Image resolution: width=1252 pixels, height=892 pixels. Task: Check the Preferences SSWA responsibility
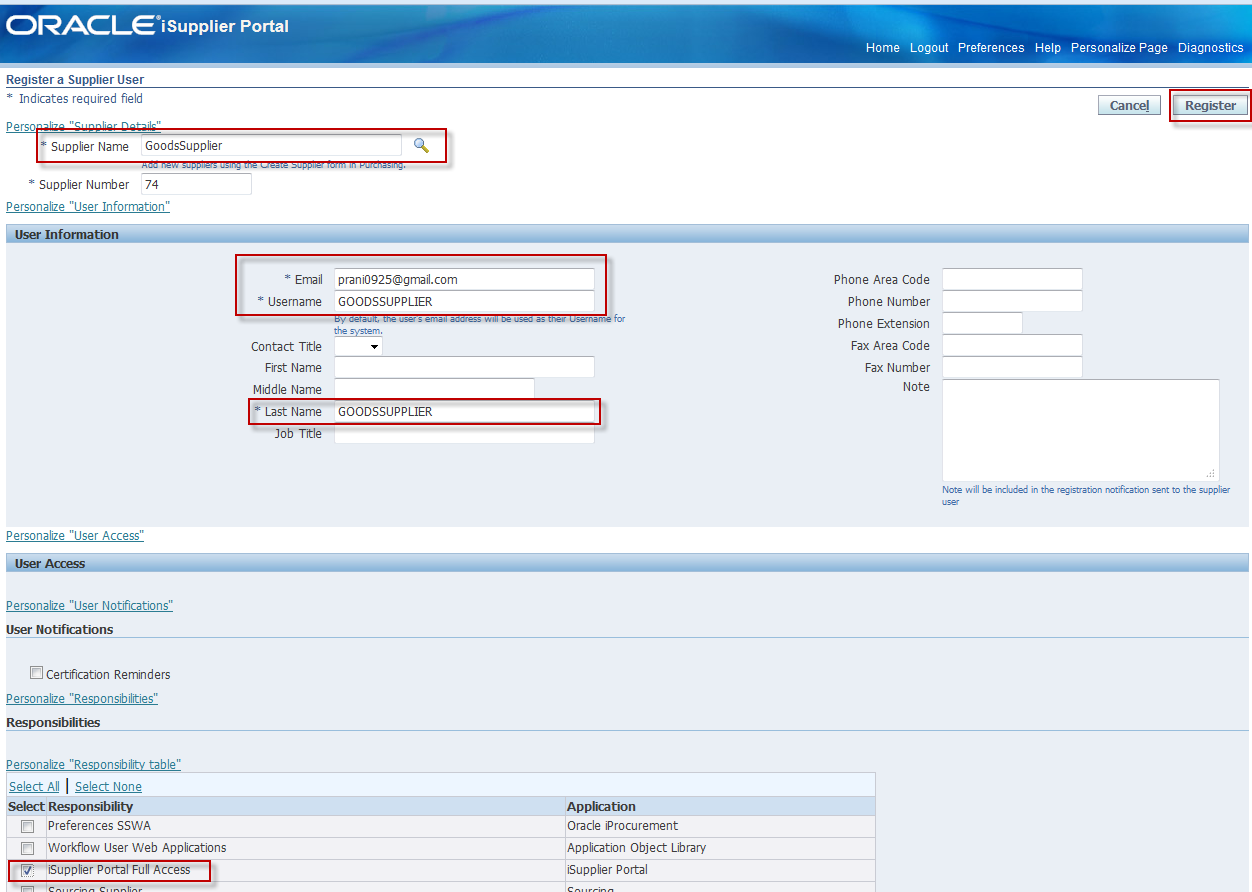[x=27, y=826]
